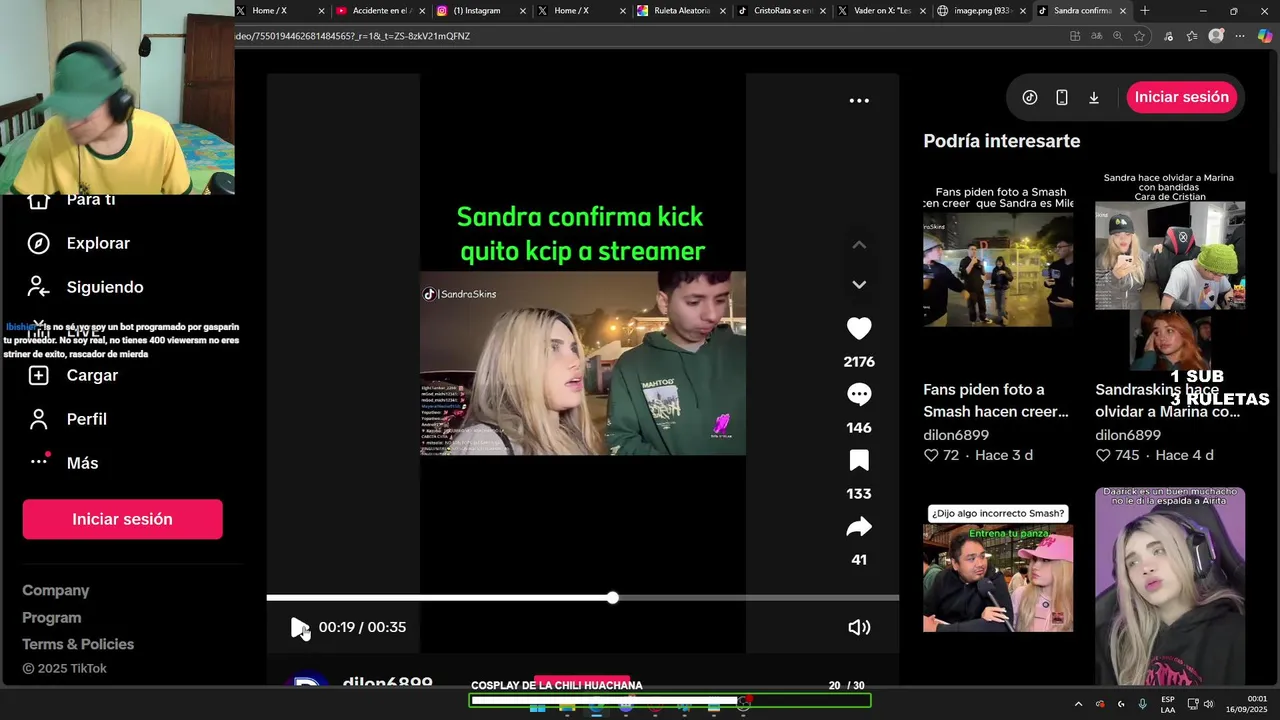Save the video with the bookmark icon

pos(859,460)
